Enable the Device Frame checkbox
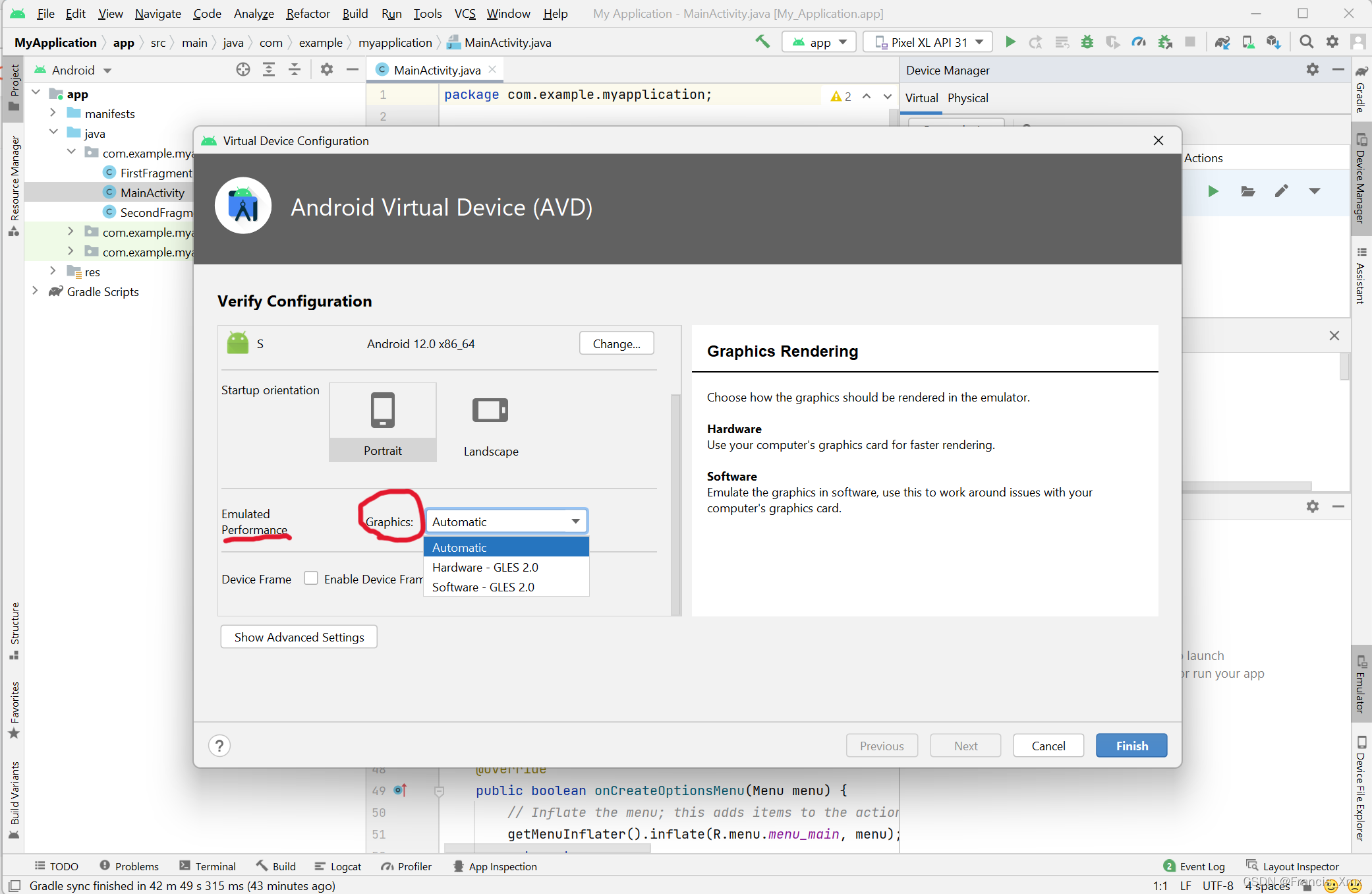 click(x=311, y=578)
